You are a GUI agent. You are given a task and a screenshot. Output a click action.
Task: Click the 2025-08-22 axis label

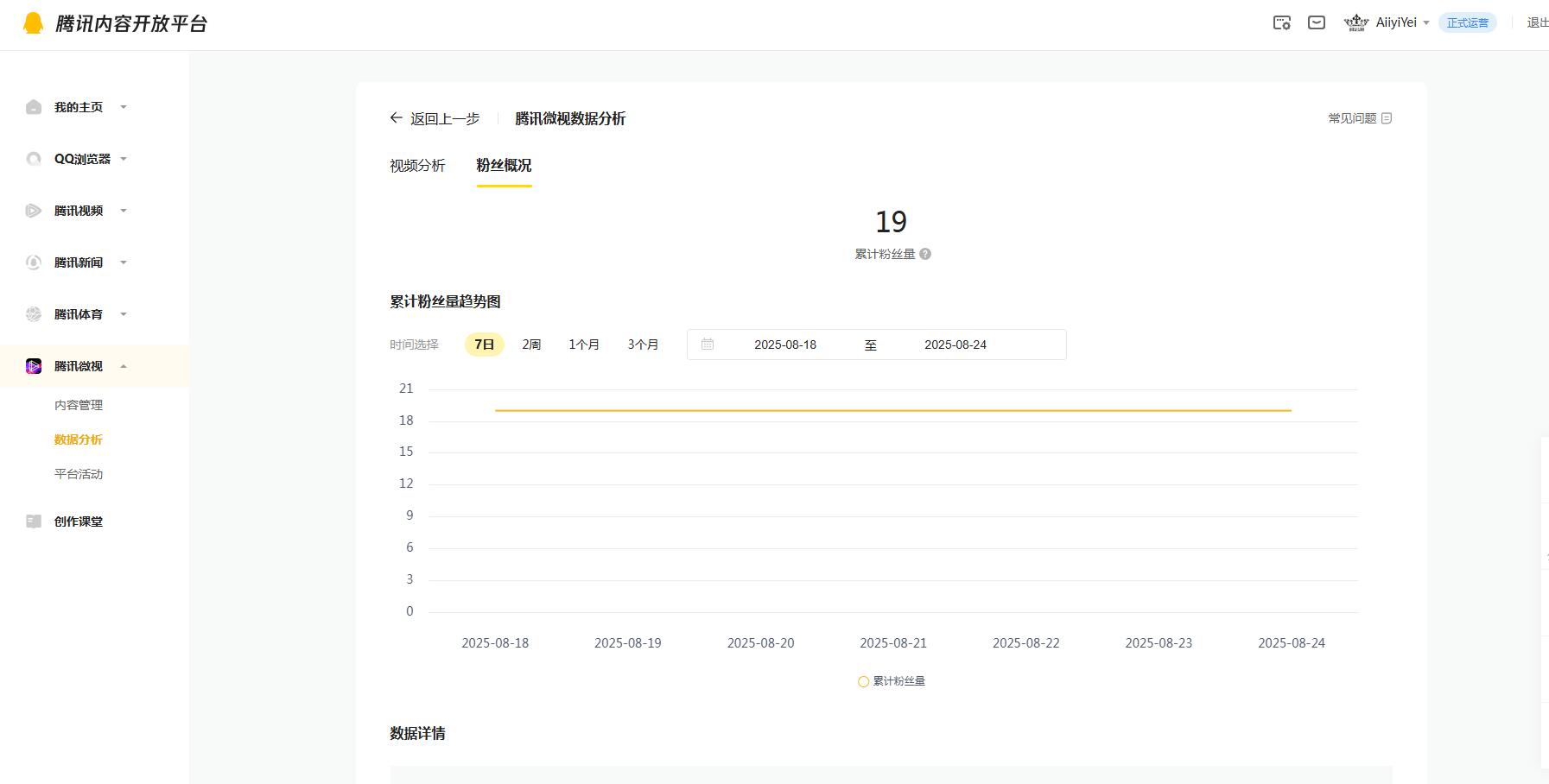(1026, 643)
